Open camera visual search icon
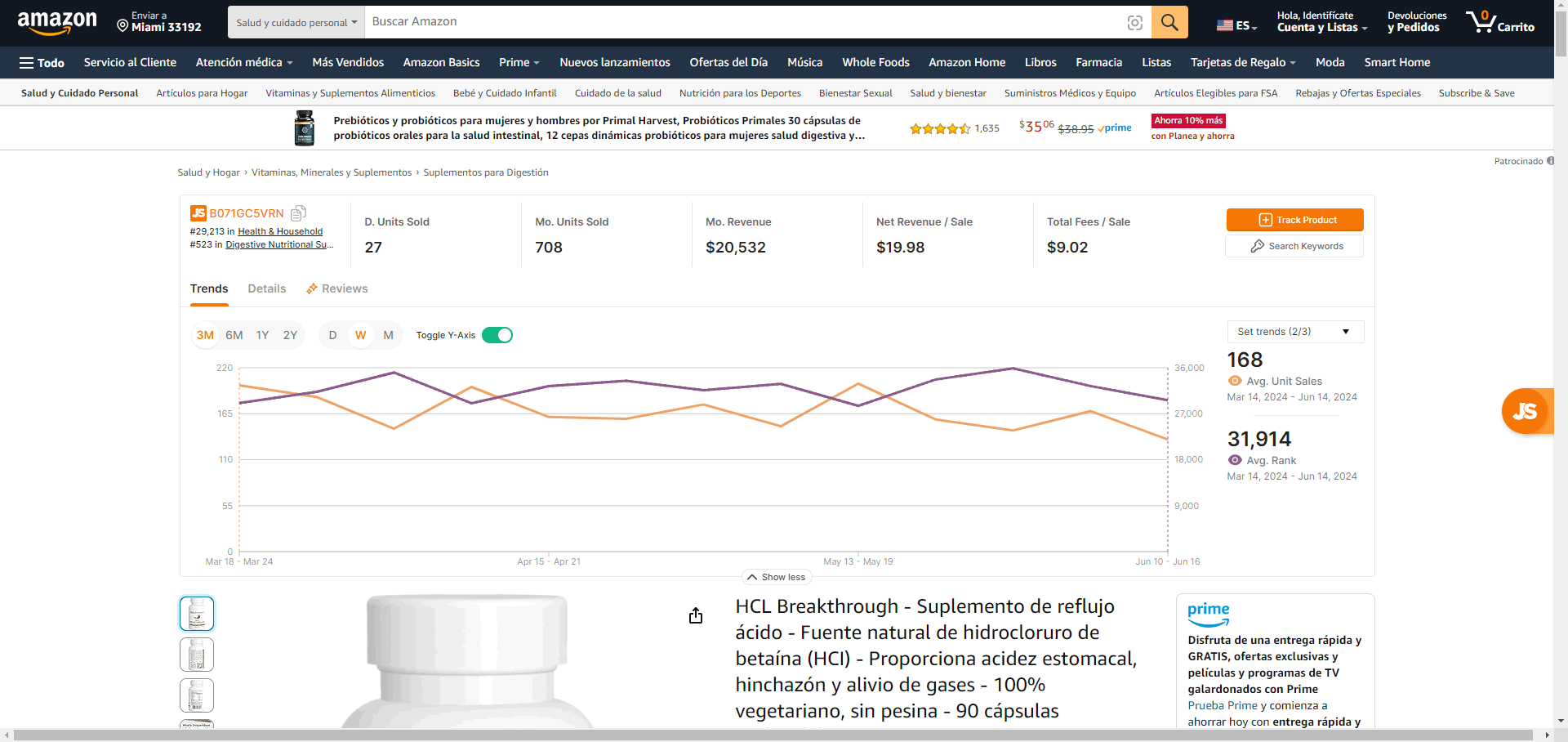 click(x=1134, y=23)
